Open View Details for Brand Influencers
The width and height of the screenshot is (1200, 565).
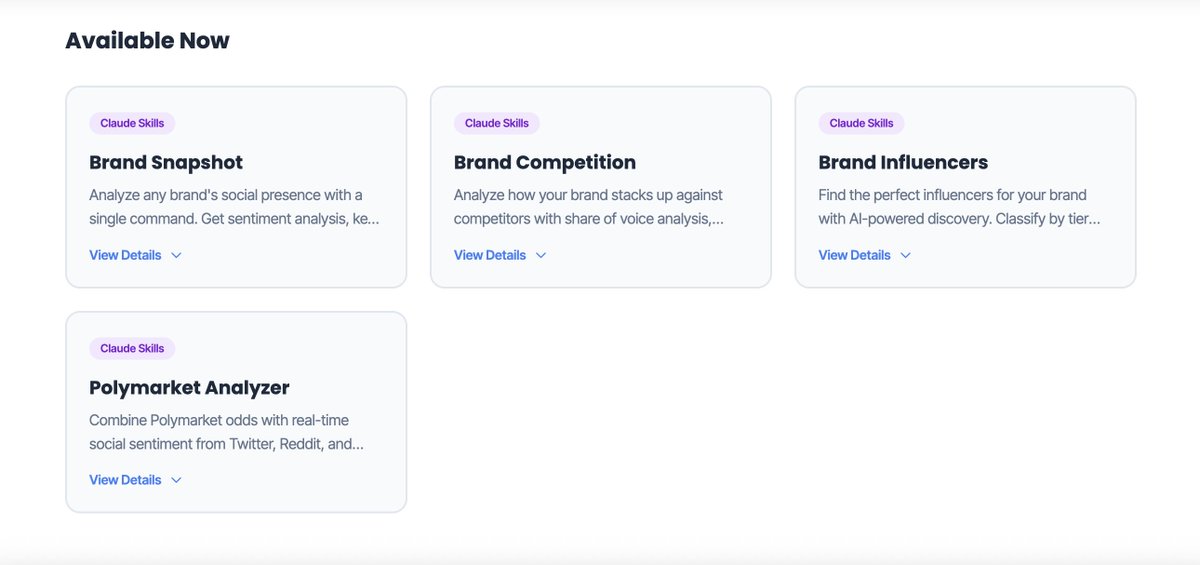coord(855,255)
